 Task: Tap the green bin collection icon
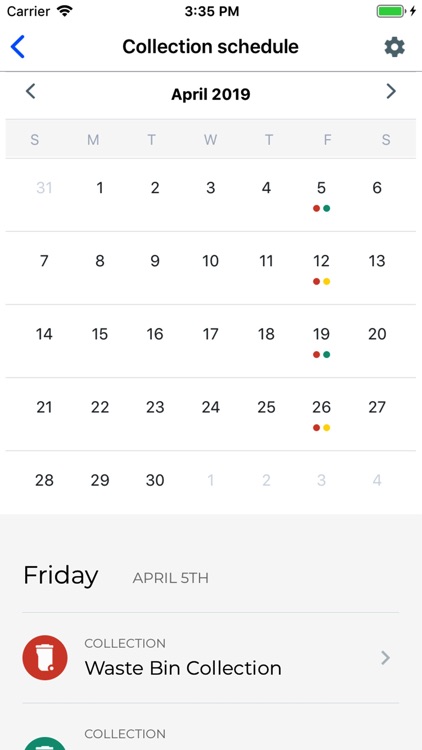click(45, 743)
